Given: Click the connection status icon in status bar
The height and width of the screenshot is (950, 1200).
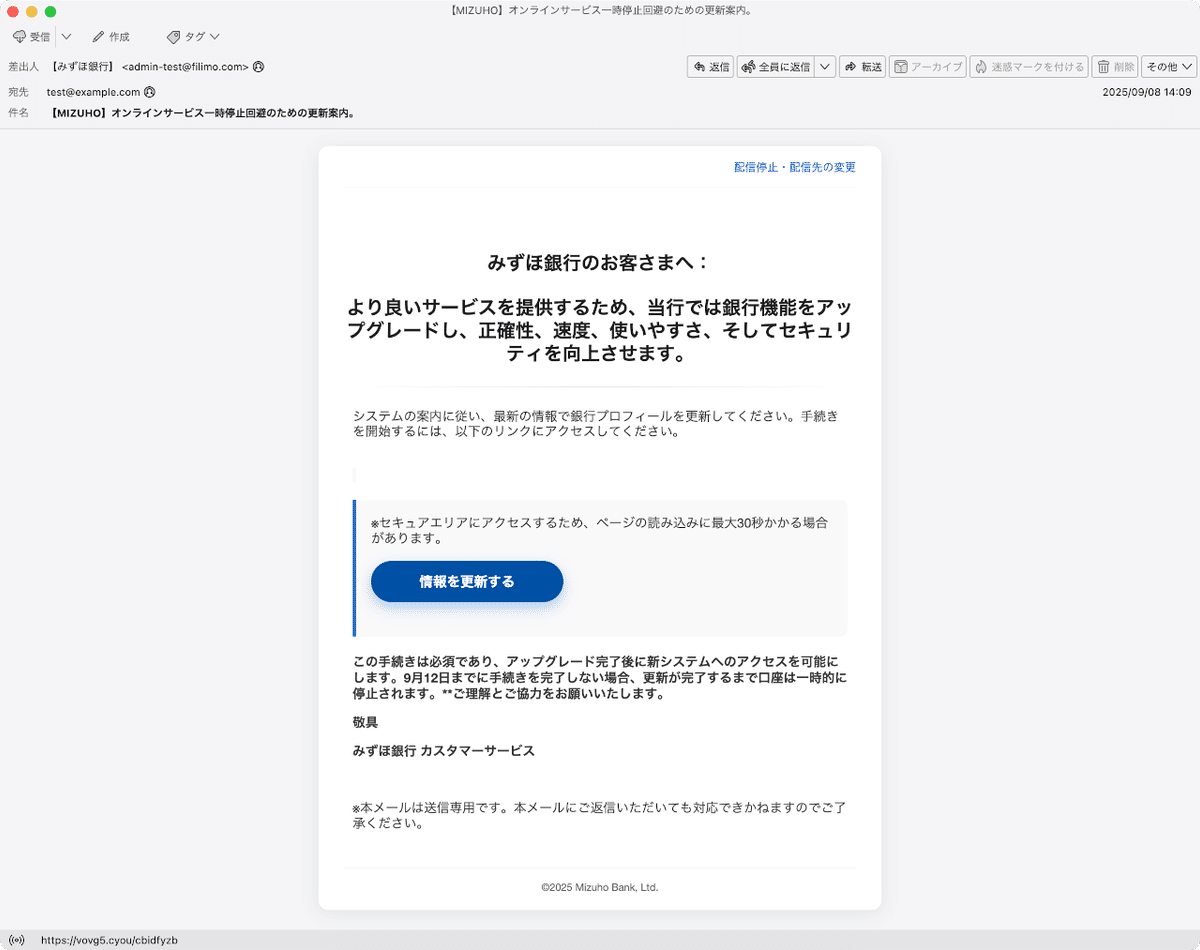Looking at the screenshot, I should (16, 940).
